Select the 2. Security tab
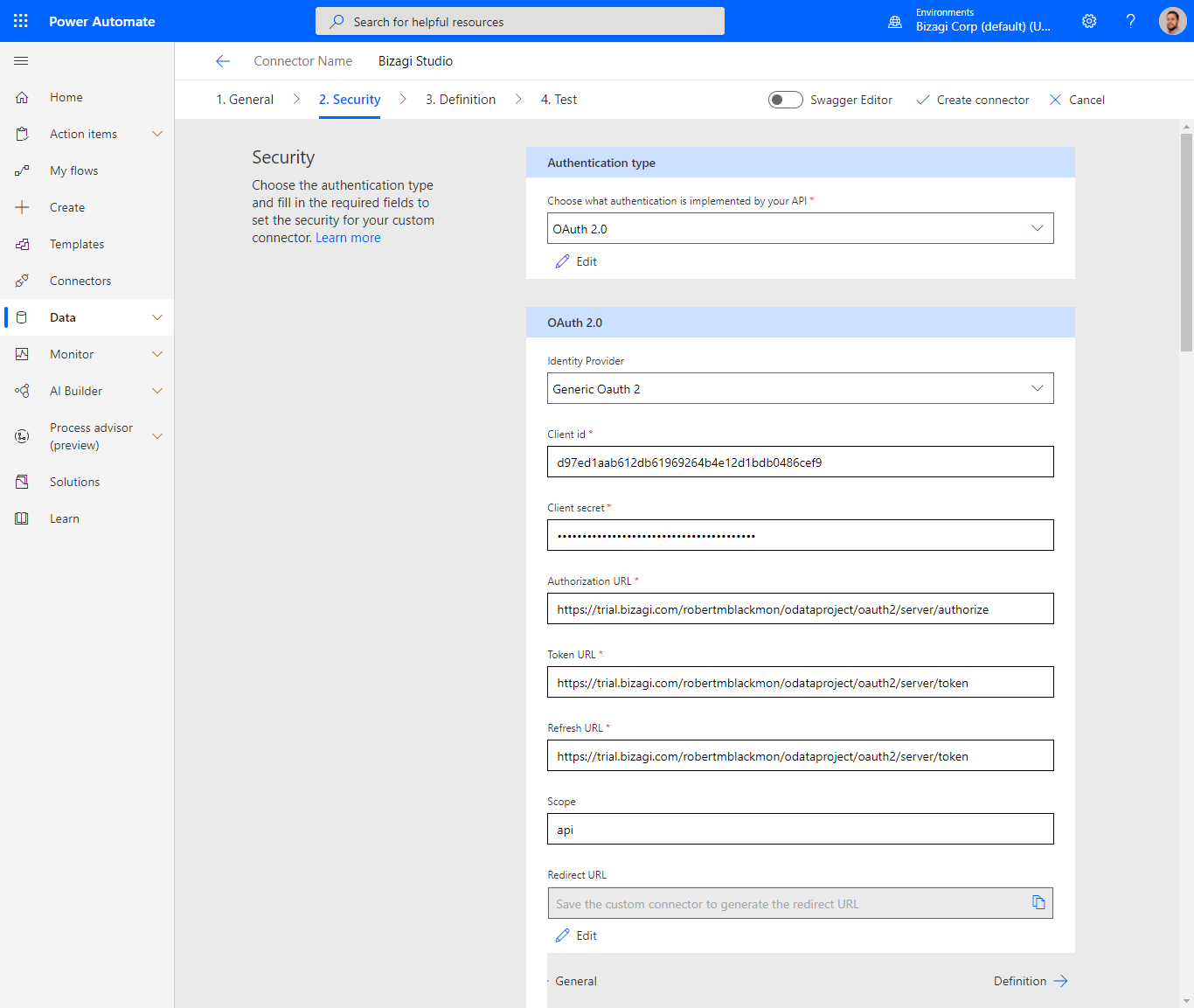The image size is (1194, 1008). [350, 100]
